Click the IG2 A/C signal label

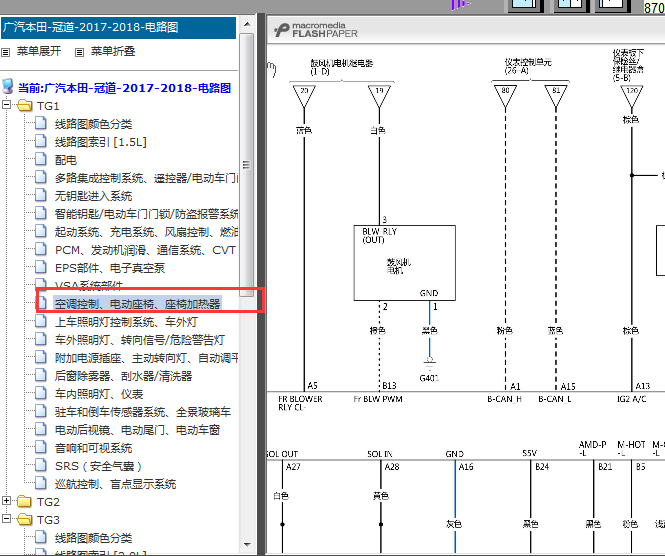tap(631, 399)
